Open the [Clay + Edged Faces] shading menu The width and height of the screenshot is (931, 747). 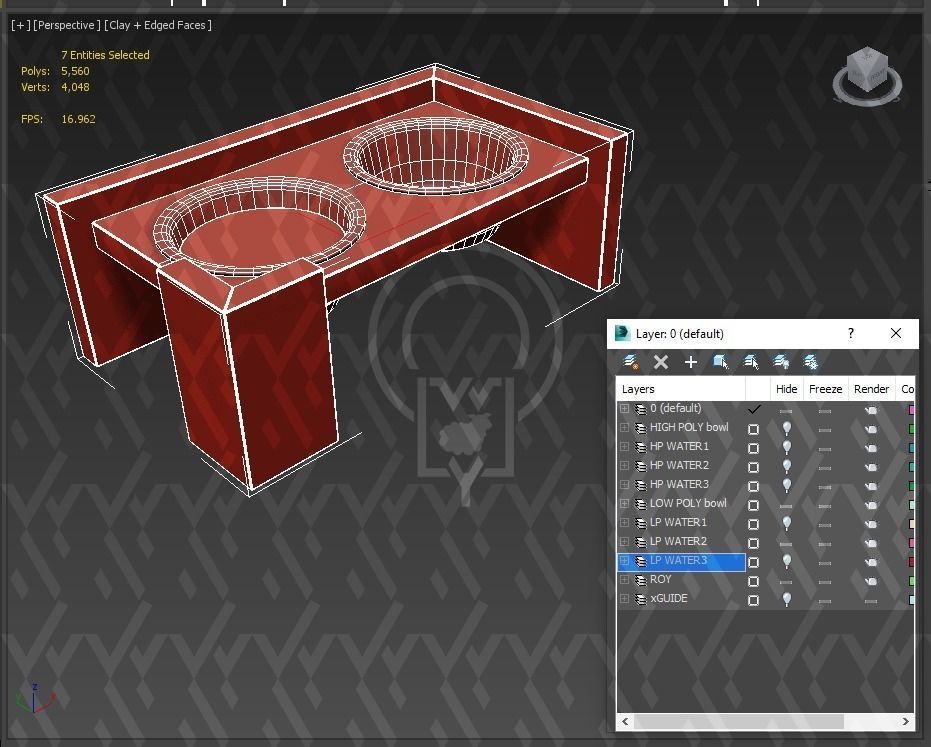pyautogui.click(x=158, y=25)
